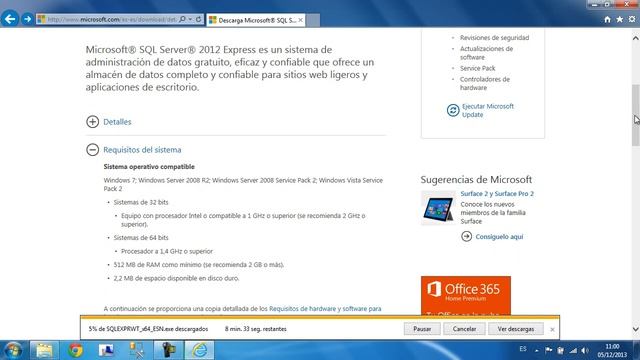
Task: Collapse Requisitos del sistema minus icon
Action: [x=93, y=150]
